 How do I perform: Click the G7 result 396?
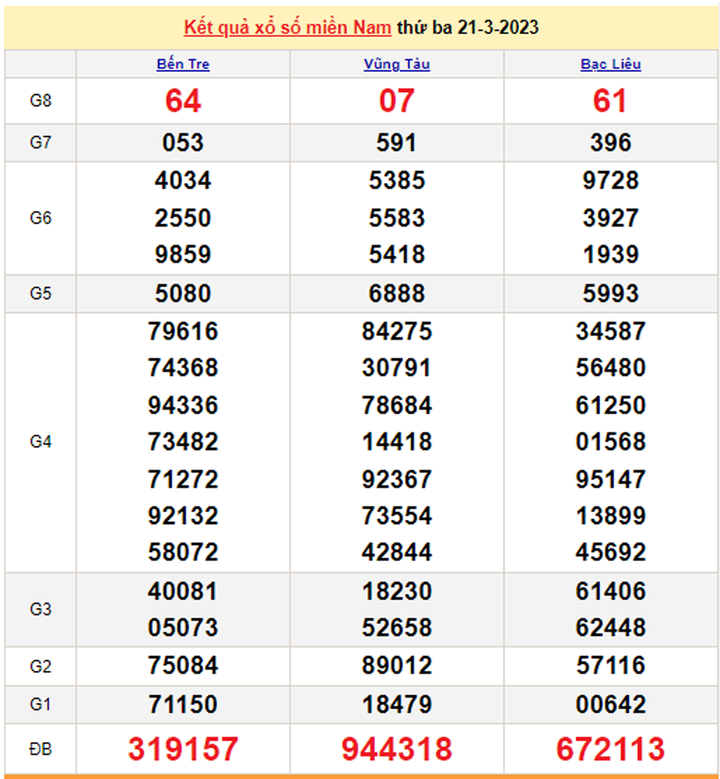pos(610,143)
